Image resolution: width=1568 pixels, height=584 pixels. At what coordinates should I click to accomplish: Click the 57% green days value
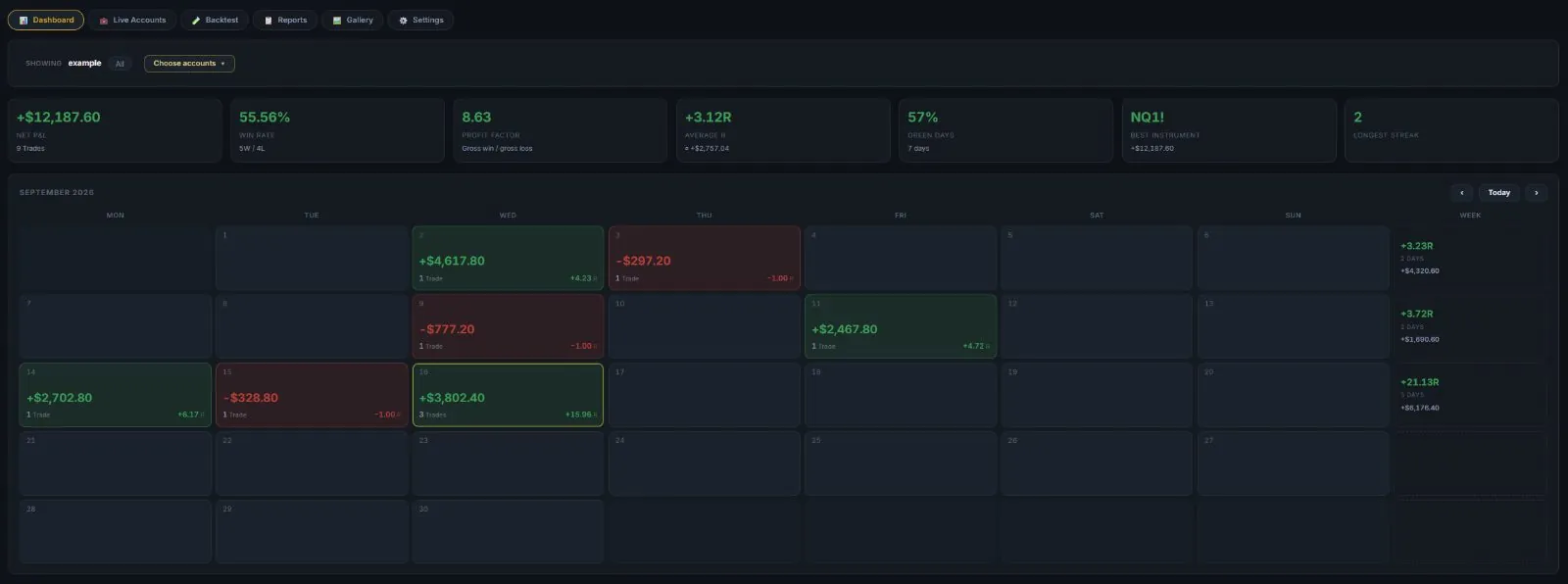click(x=922, y=118)
